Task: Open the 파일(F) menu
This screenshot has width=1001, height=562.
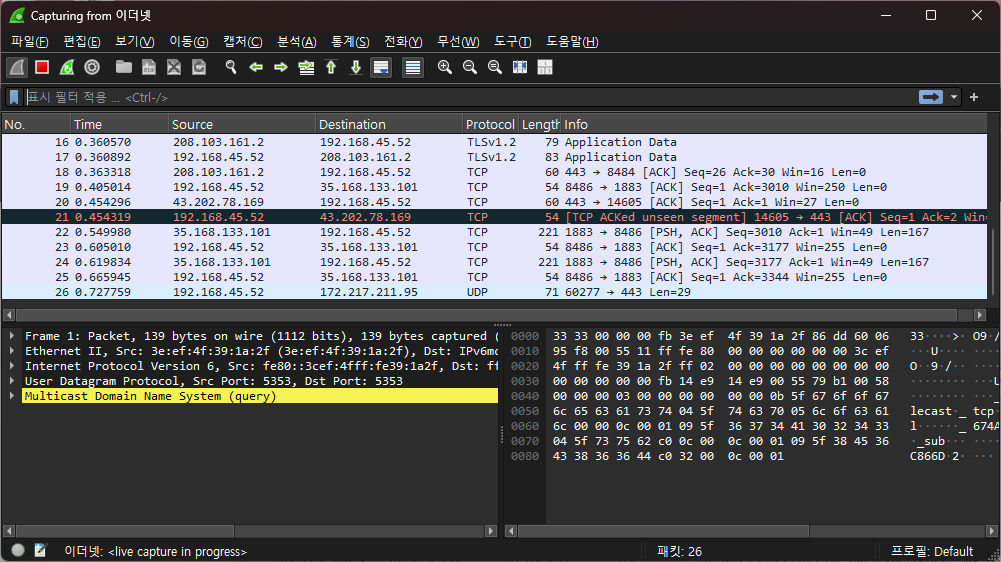Action: point(29,42)
